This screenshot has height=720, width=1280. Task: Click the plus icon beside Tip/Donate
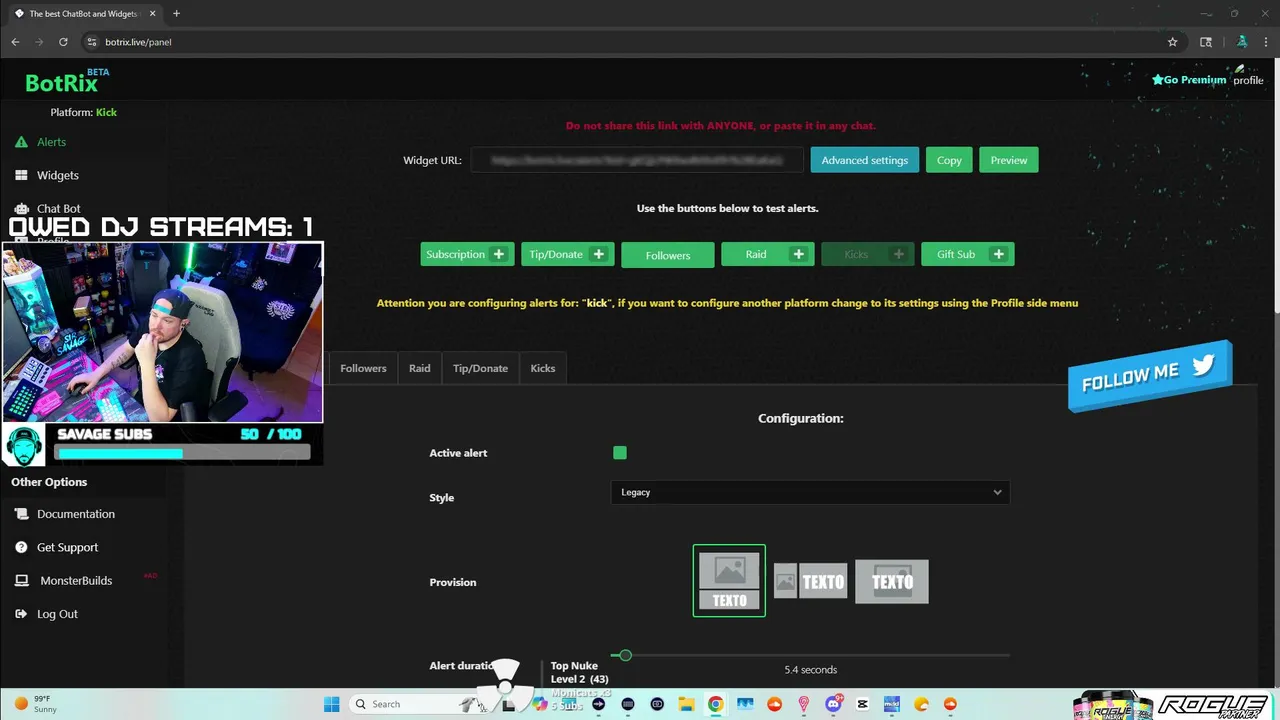tap(599, 254)
